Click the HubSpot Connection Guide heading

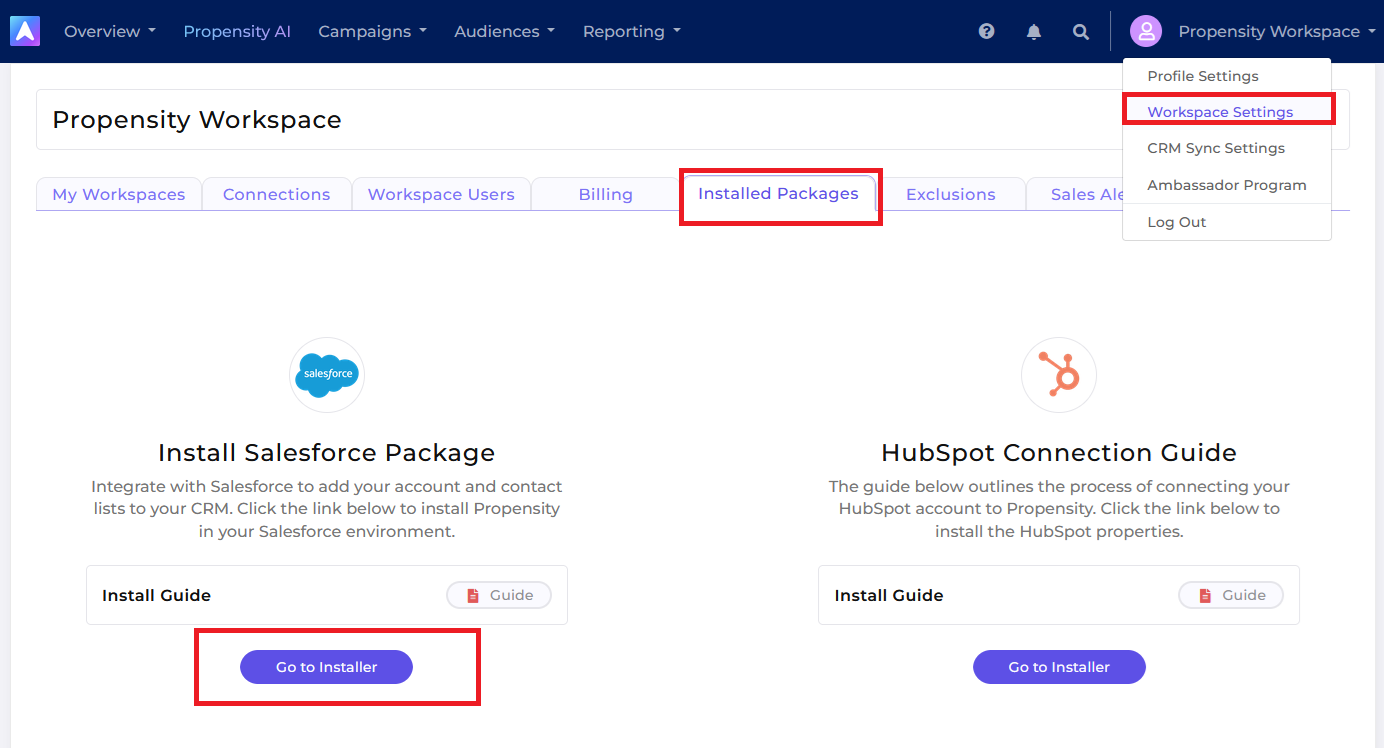[x=1059, y=453]
